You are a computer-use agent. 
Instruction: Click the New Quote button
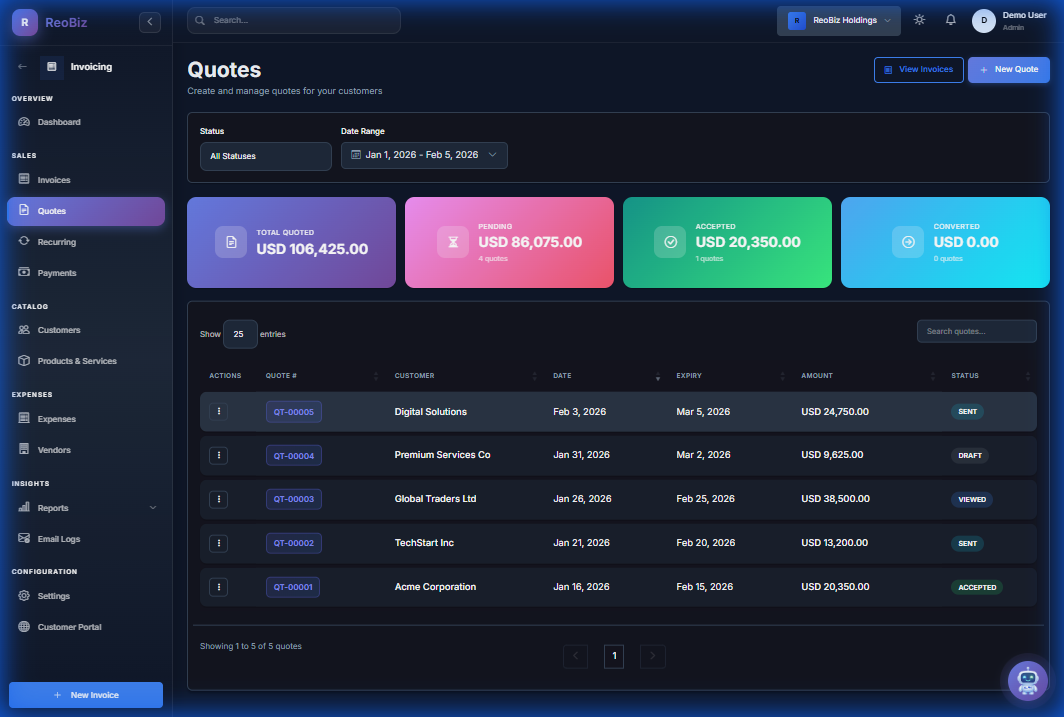tap(1008, 69)
